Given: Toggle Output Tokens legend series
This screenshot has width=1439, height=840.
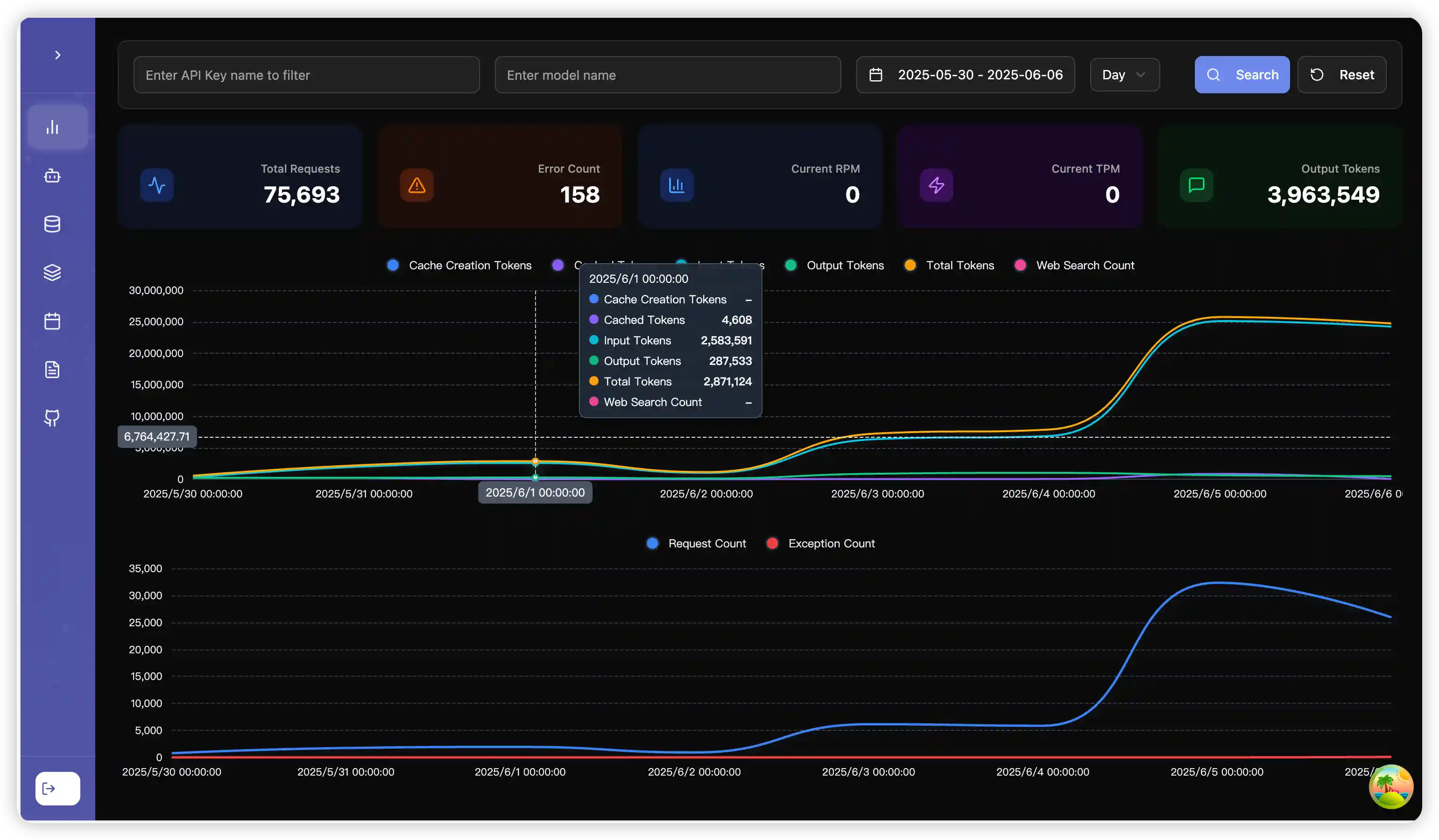Looking at the screenshot, I should [845, 266].
